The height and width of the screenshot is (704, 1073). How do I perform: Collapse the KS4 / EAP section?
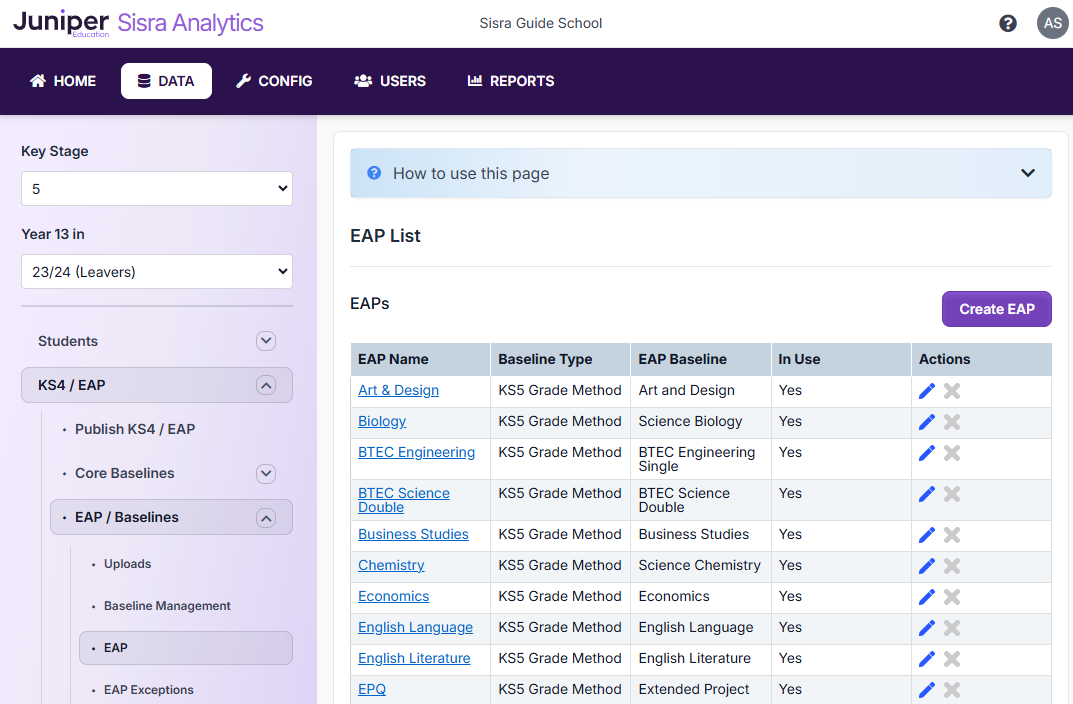(x=265, y=385)
